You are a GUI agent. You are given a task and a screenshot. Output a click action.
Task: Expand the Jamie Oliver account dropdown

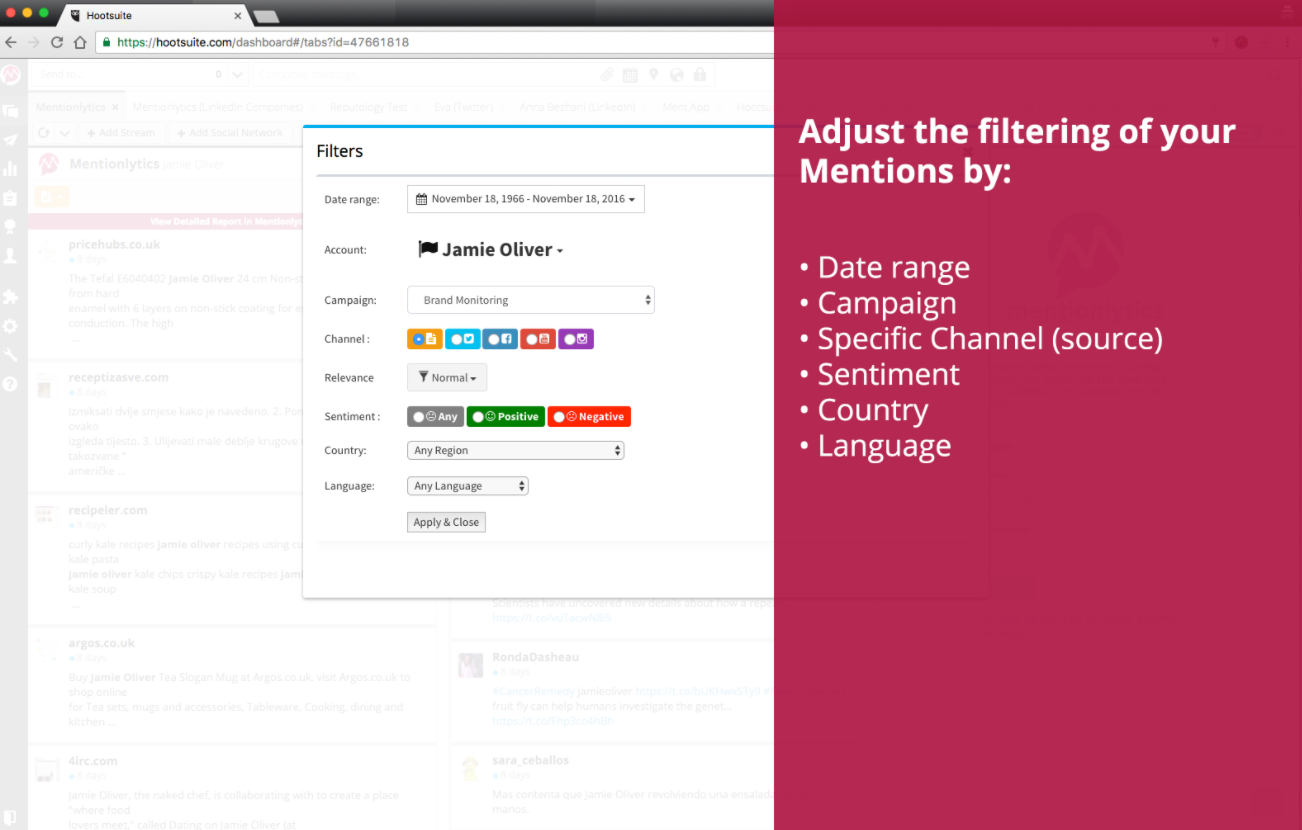coord(492,250)
